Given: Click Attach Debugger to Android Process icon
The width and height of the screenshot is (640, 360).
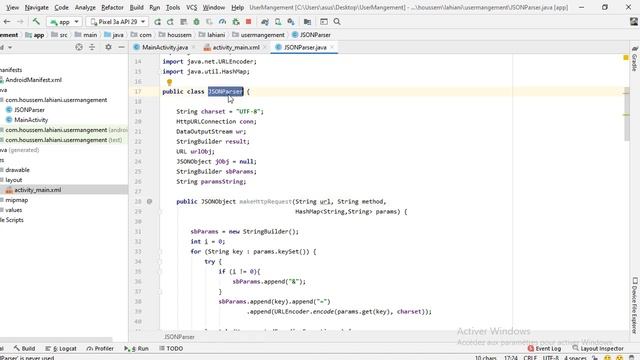Looking at the screenshot, I should (x=236, y=22).
